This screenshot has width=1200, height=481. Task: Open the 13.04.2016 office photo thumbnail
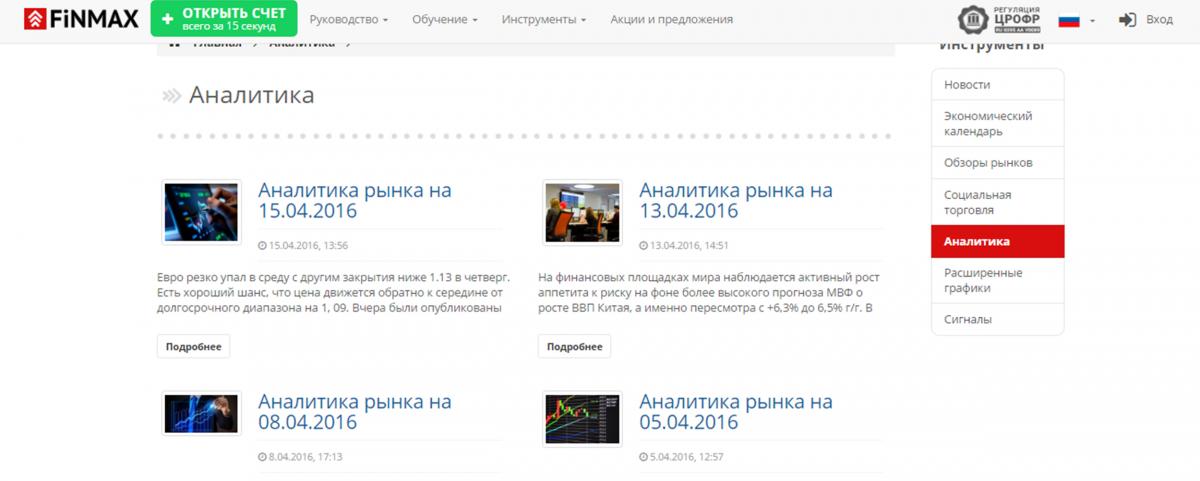(x=582, y=212)
